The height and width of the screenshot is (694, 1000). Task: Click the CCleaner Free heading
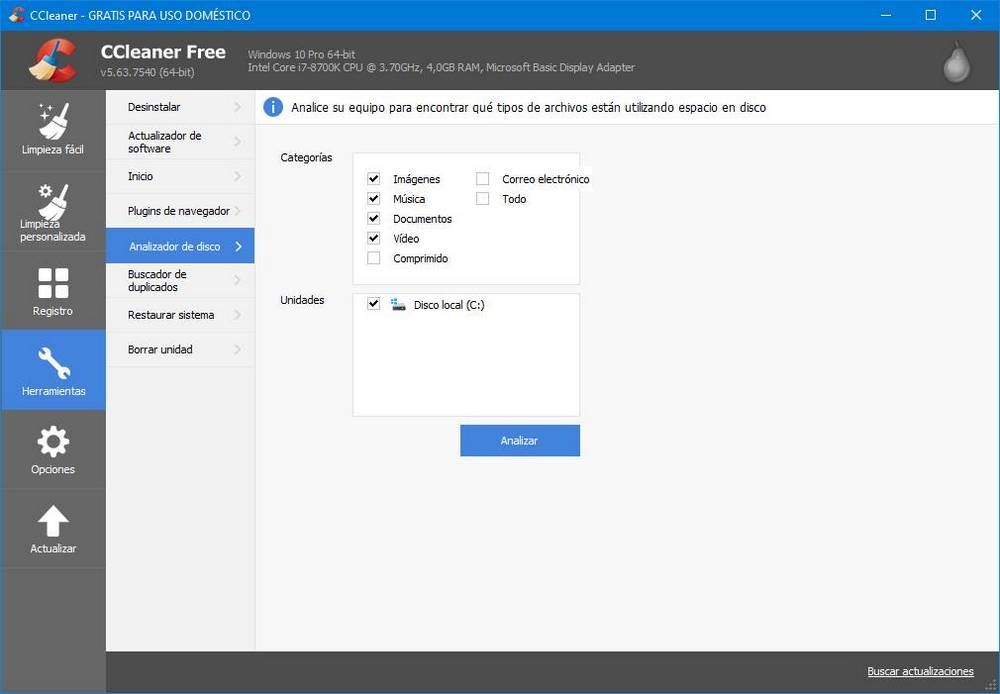163,52
